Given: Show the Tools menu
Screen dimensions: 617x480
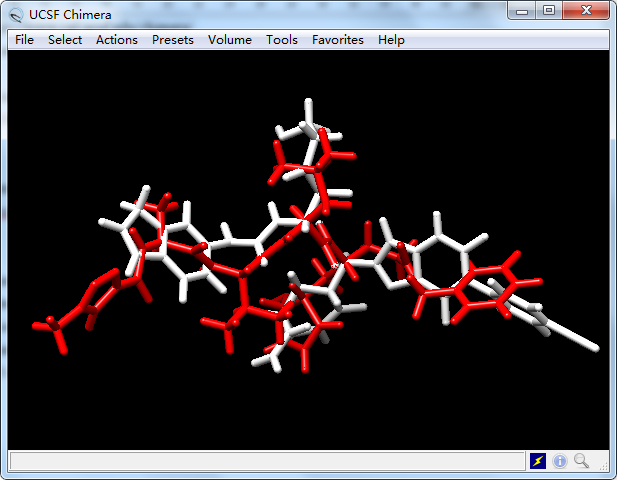Looking at the screenshot, I should coord(282,40).
